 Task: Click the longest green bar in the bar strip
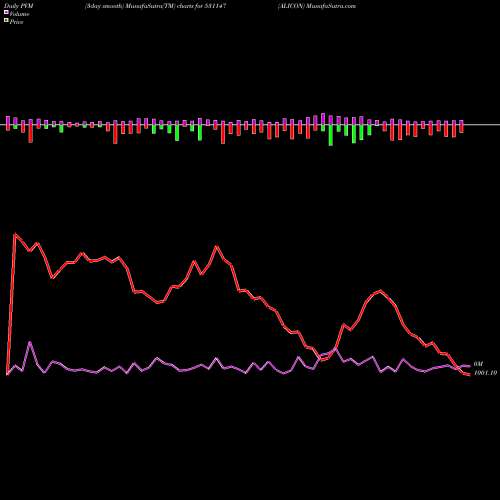[x=331, y=135]
